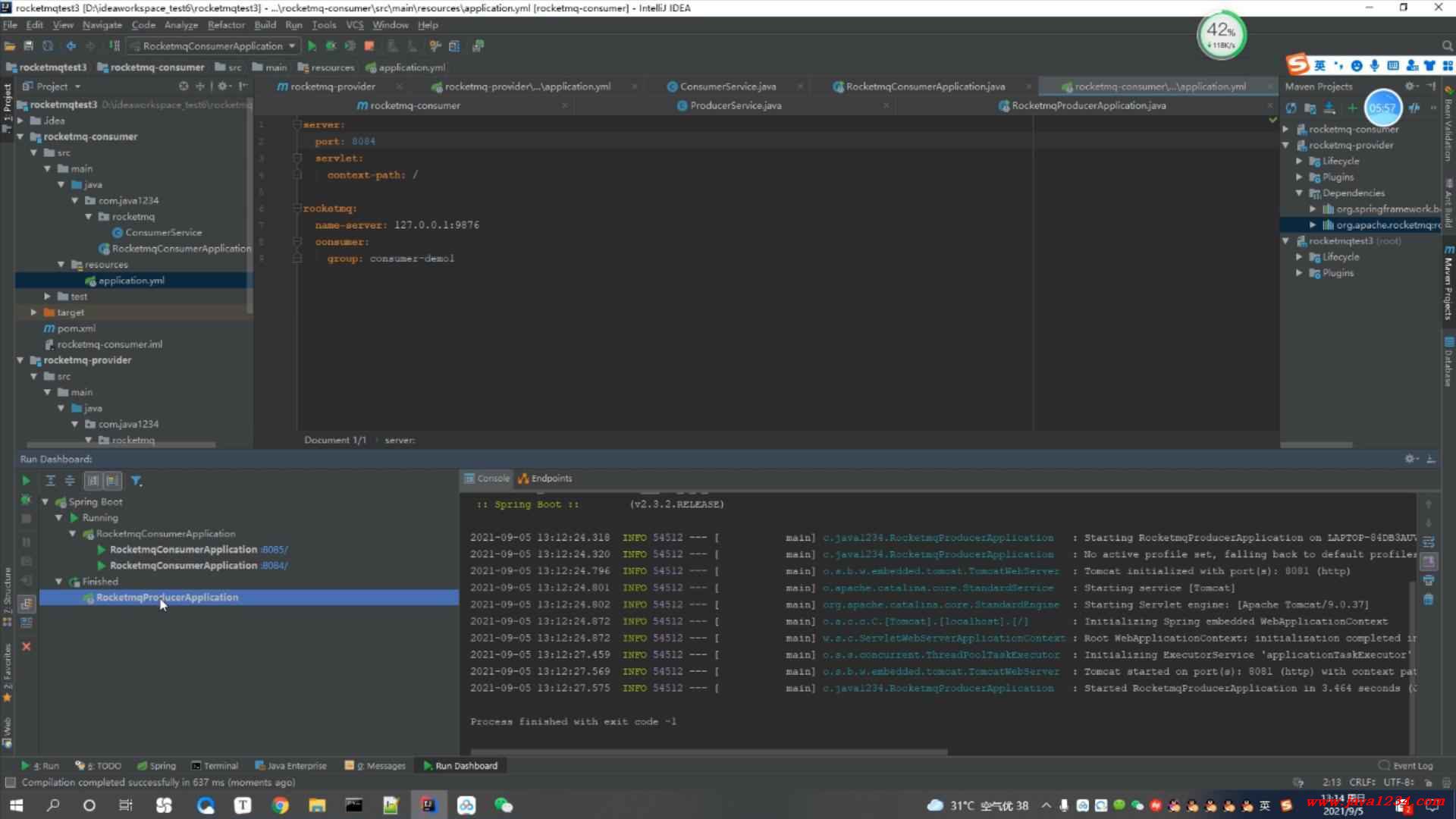
Task: Expand the target folder in Project tree
Action: tap(33, 312)
